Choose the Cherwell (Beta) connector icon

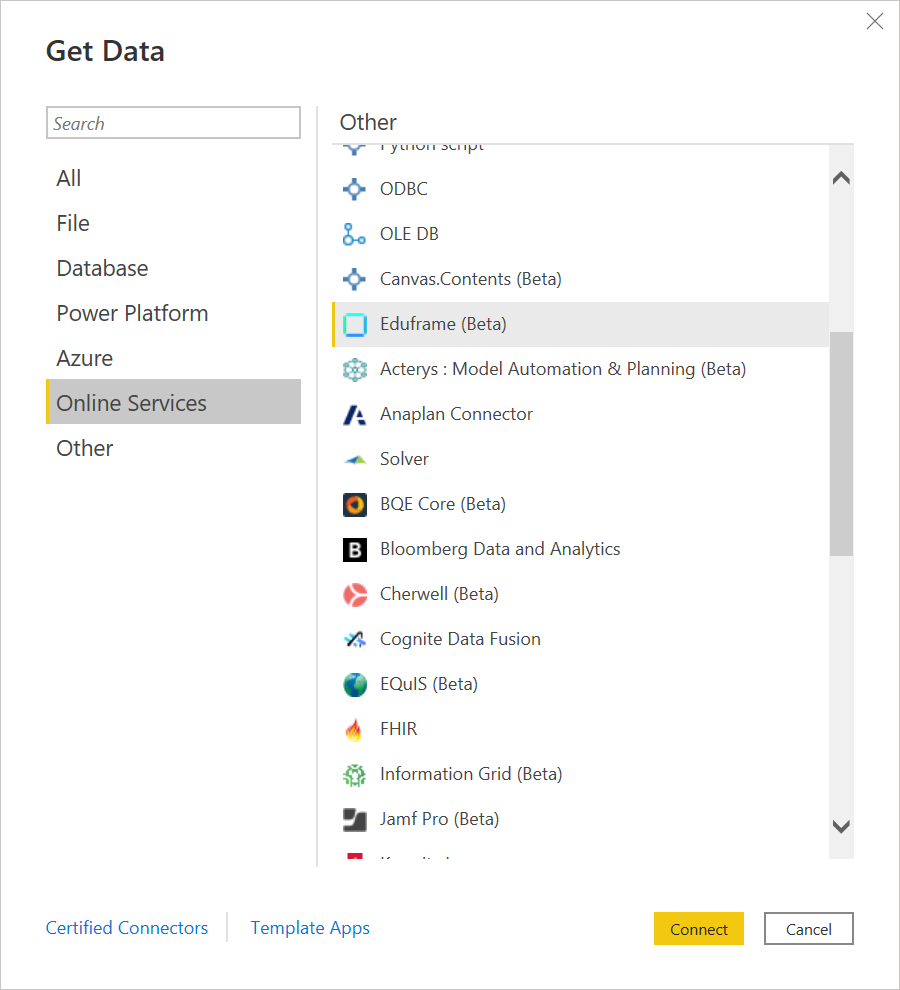pos(355,594)
